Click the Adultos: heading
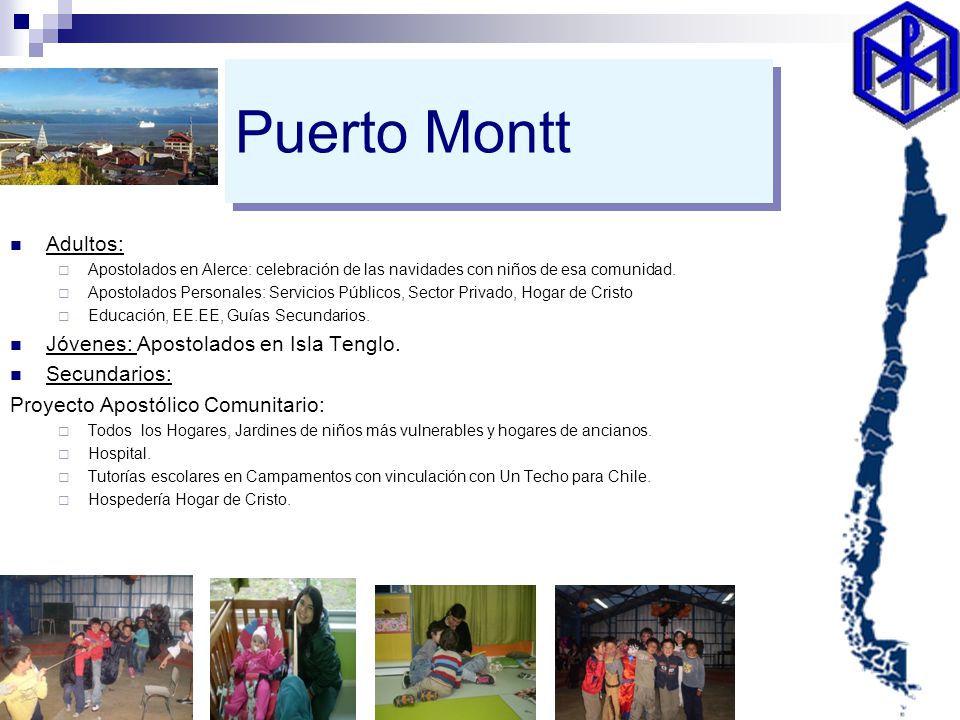This screenshot has width=960, height=720. tap(84, 244)
